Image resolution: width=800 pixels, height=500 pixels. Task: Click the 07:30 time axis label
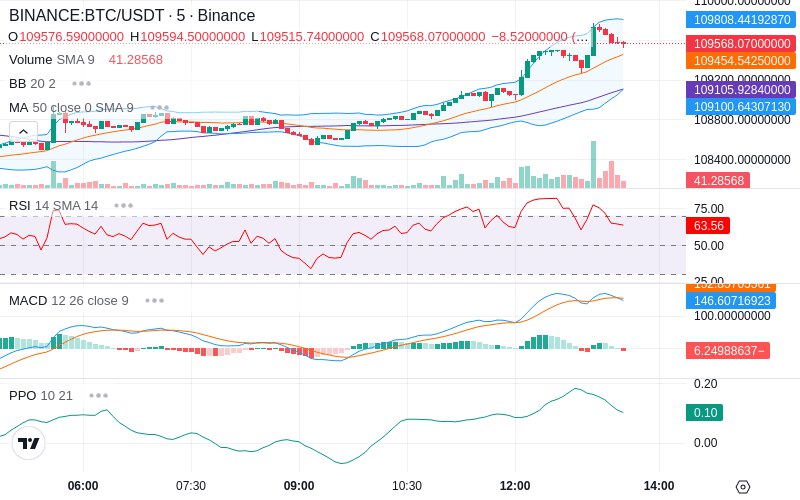[191, 486]
